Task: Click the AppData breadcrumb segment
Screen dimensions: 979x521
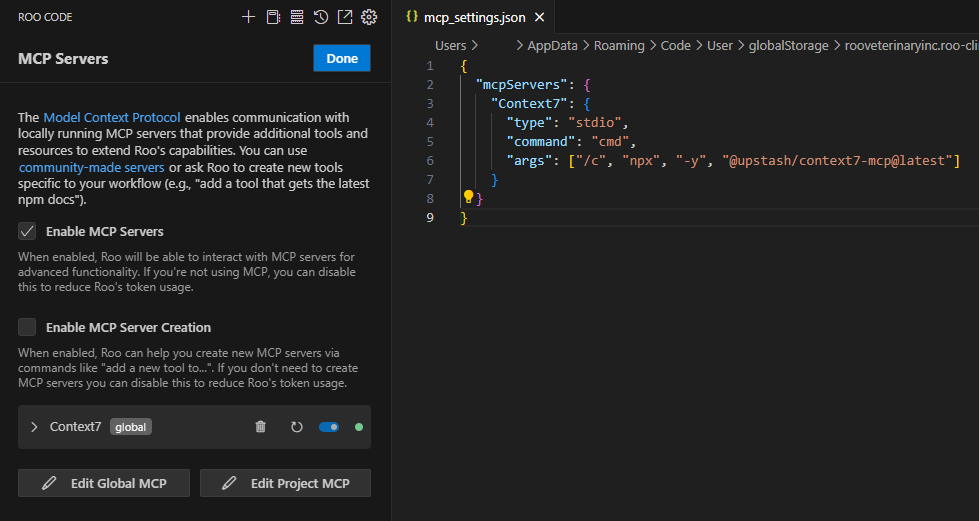Action: pyautogui.click(x=554, y=45)
